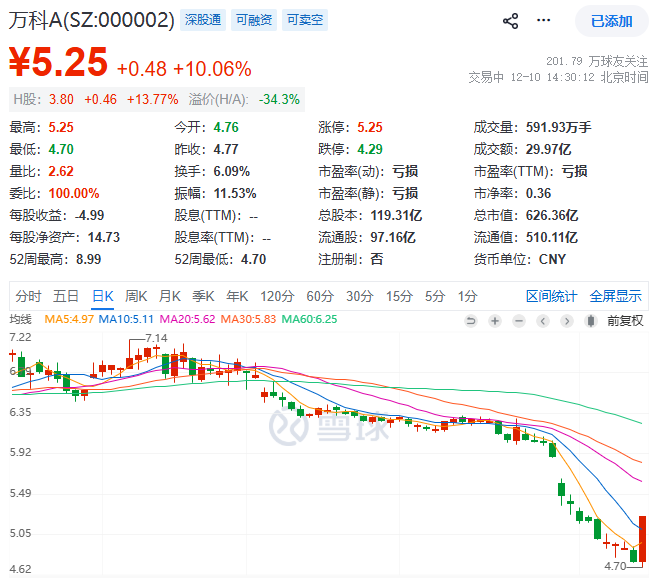Click 全屏显示 to show chart fullscreen
The width and height of the screenshot is (654, 578).
point(615,296)
